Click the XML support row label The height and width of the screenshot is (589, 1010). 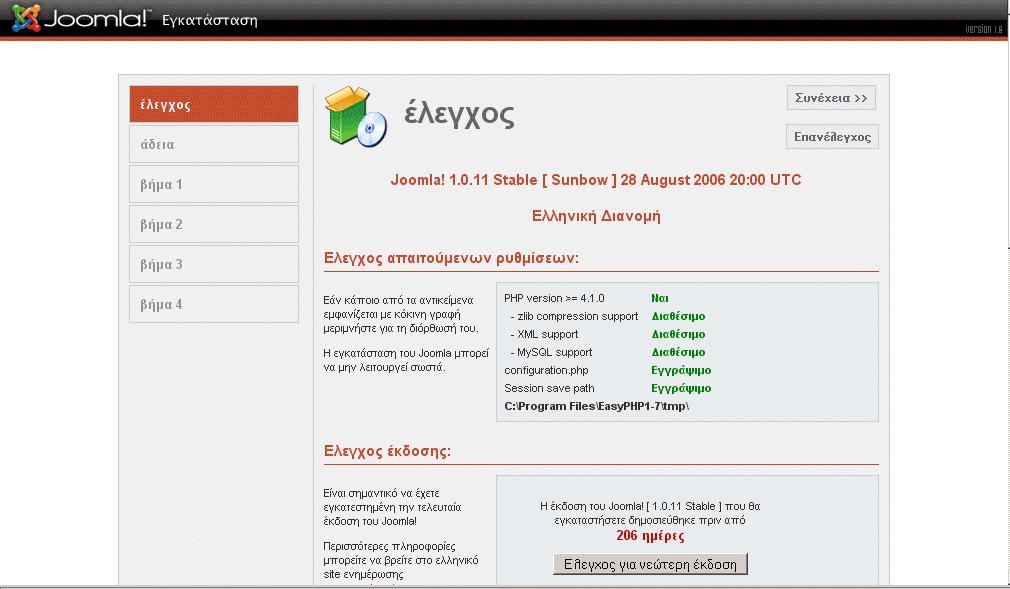(x=544, y=334)
